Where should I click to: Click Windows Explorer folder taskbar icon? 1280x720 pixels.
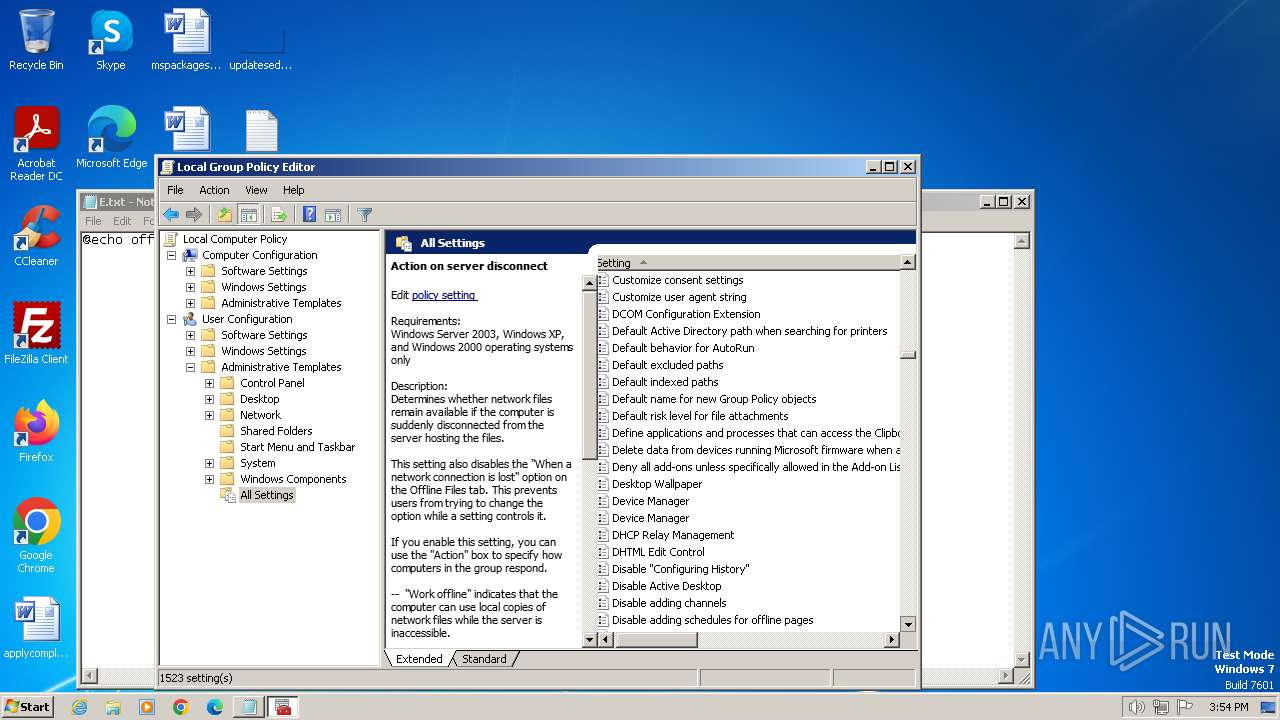coord(113,707)
